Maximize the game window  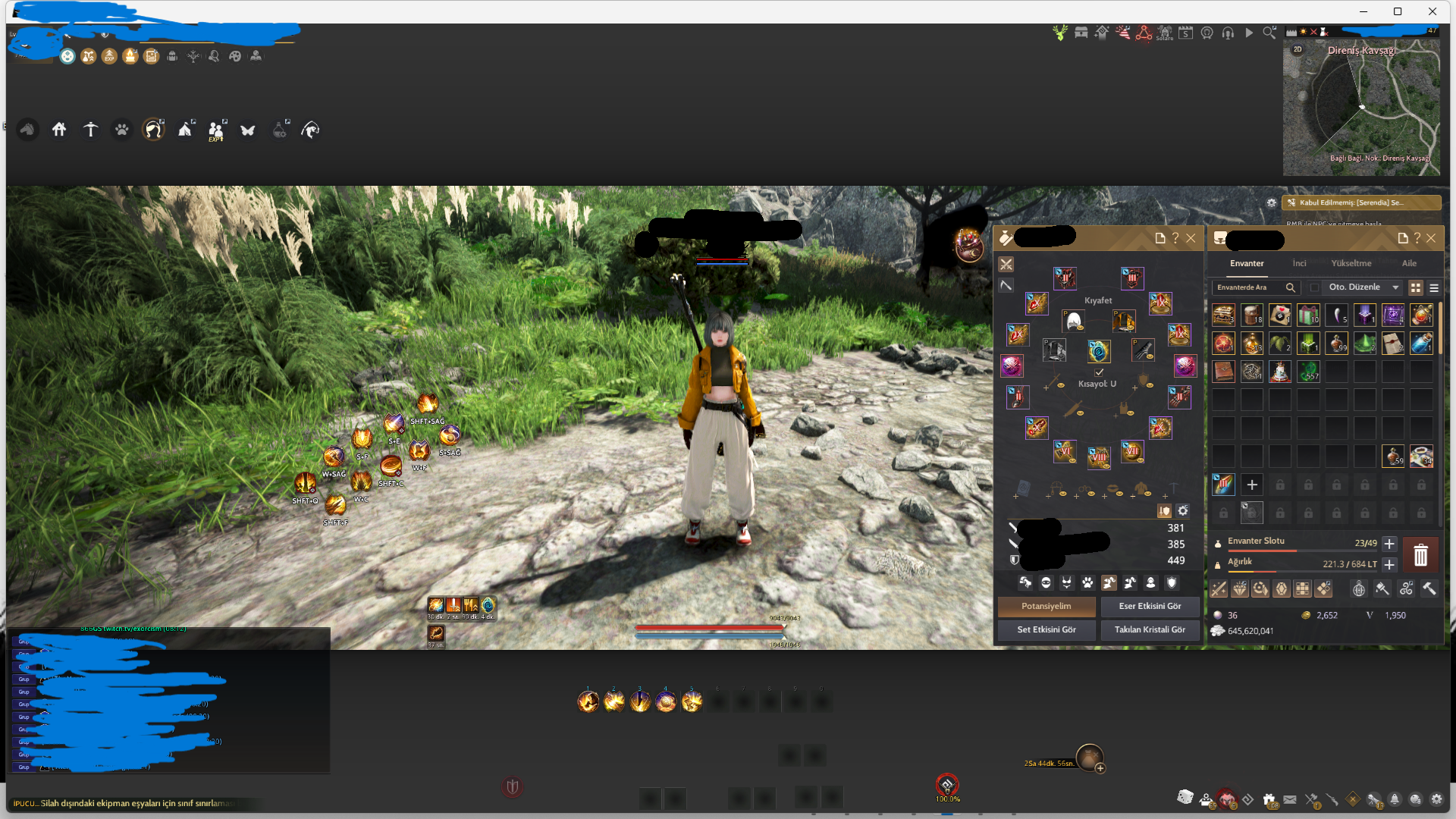pos(1398,11)
